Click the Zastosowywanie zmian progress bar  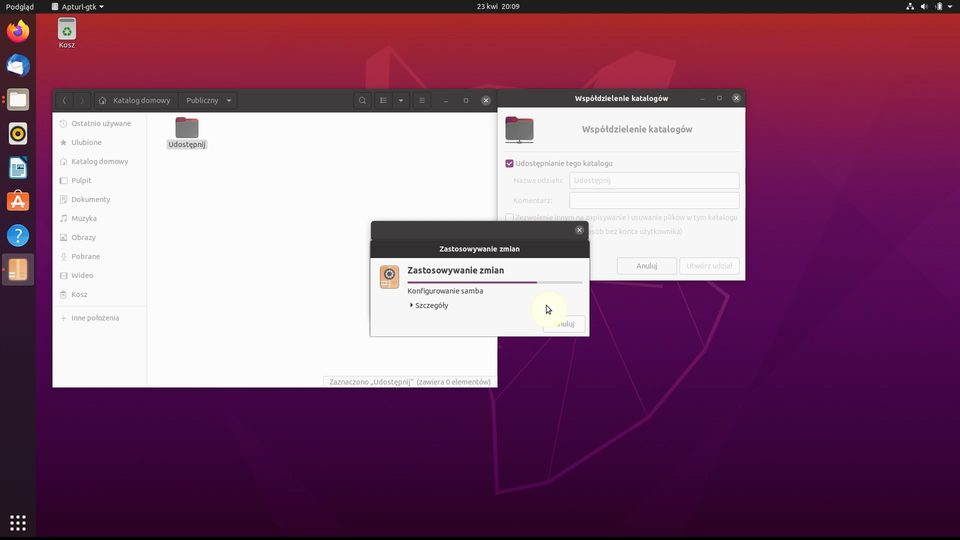(494, 283)
